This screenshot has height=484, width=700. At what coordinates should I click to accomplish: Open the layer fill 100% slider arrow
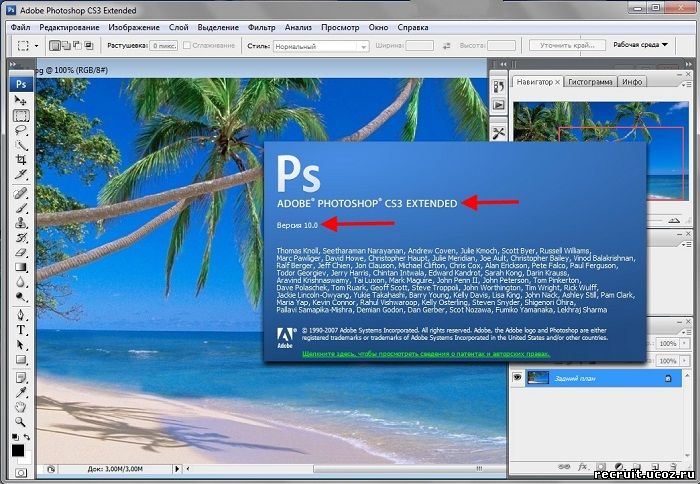[684, 360]
